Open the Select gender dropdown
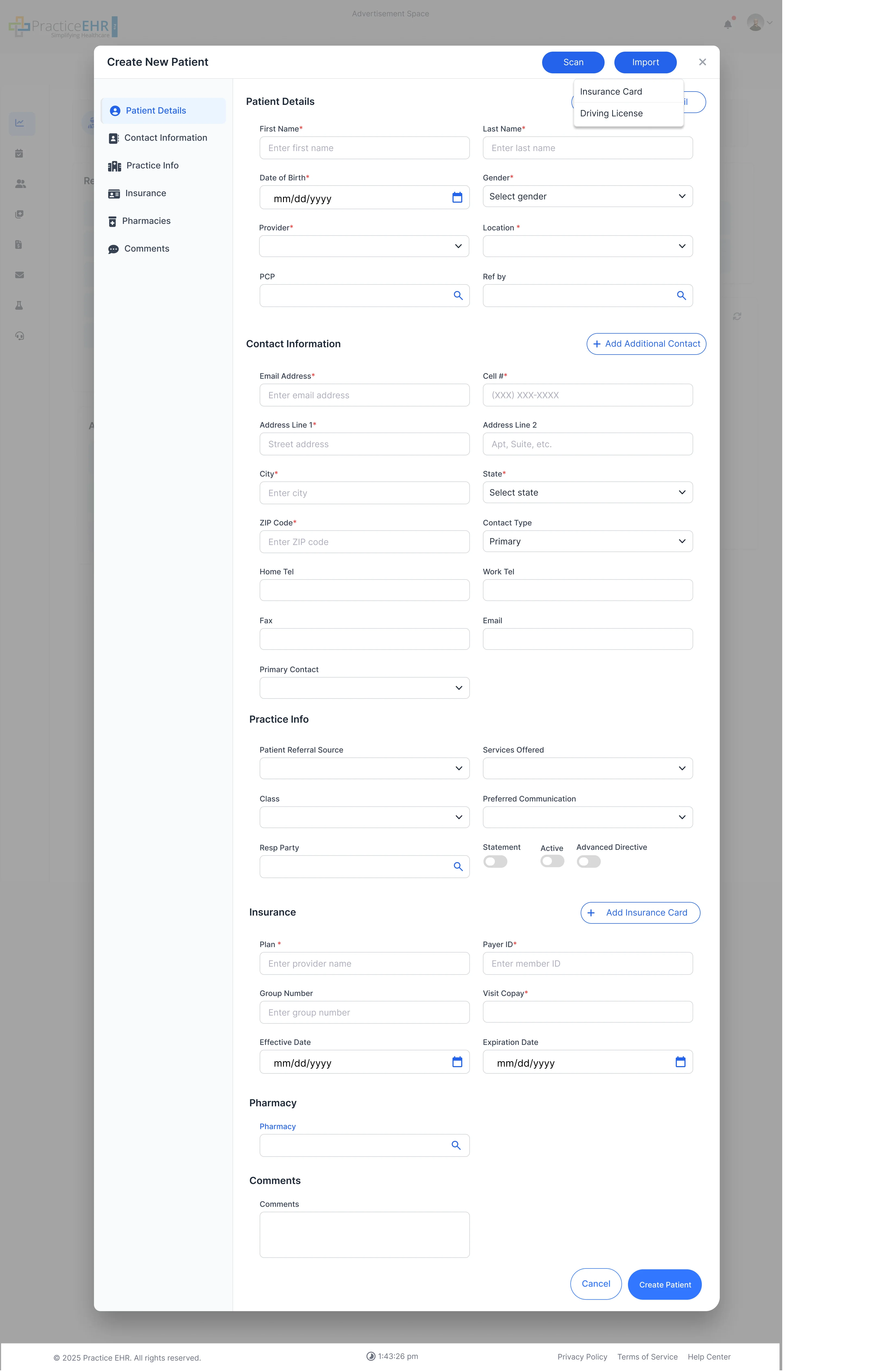Viewport: 880px width, 1372px height. click(587, 196)
